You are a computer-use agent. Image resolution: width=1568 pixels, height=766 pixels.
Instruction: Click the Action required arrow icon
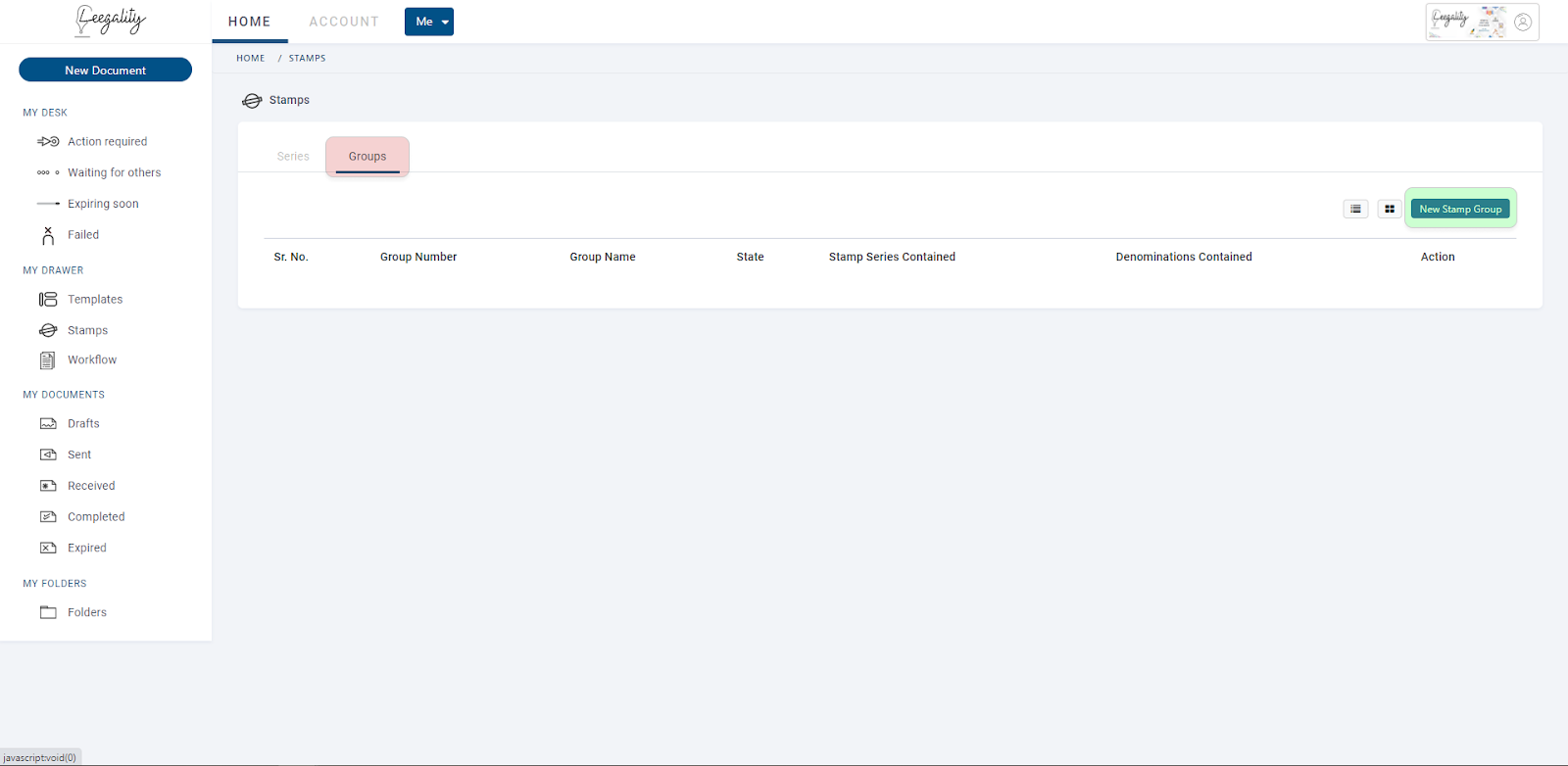click(48, 142)
